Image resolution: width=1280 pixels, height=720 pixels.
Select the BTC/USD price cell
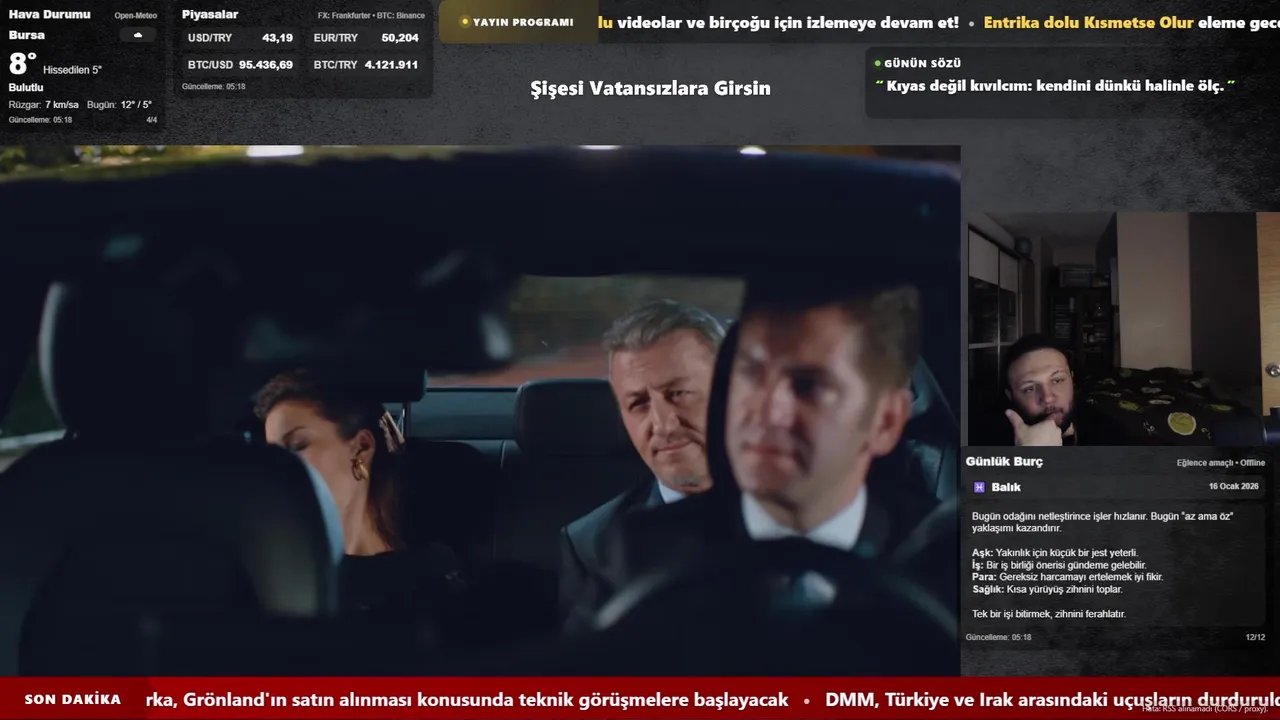[x=240, y=64]
